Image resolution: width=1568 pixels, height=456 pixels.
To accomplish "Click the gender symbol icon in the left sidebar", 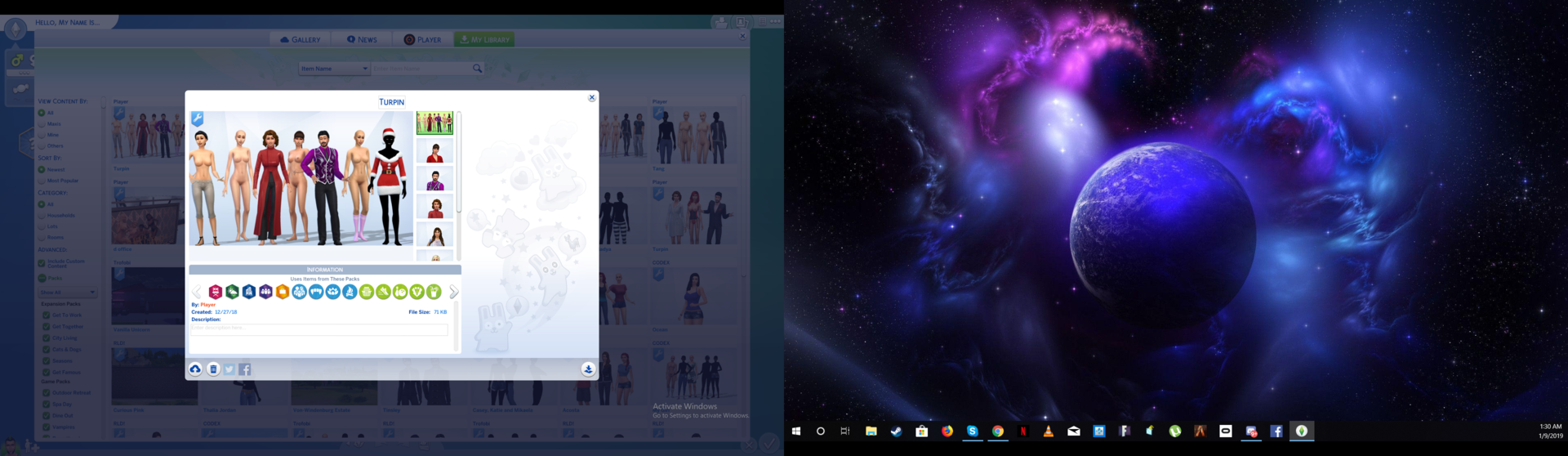I will 16,60.
